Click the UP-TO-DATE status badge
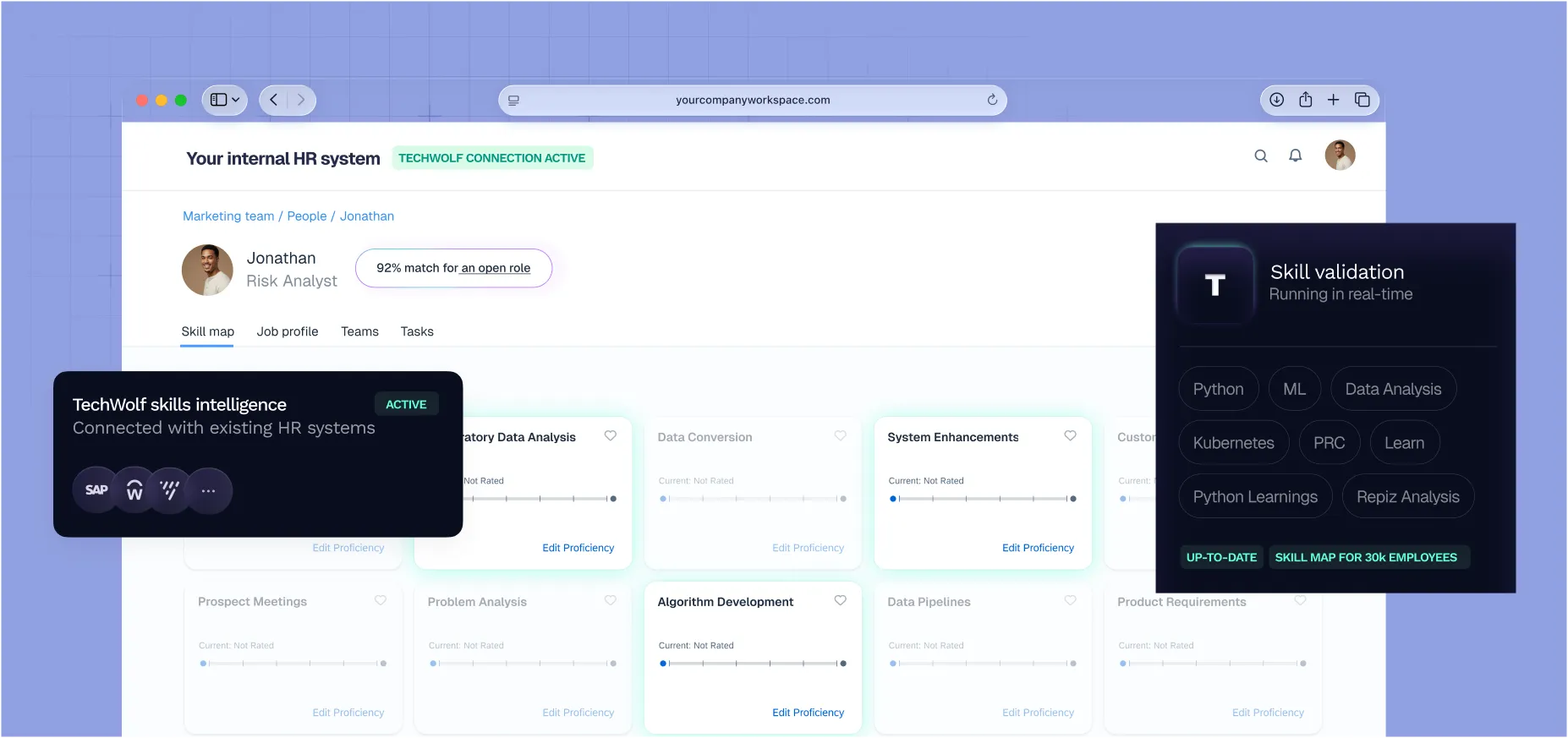 [x=1221, y=557]
